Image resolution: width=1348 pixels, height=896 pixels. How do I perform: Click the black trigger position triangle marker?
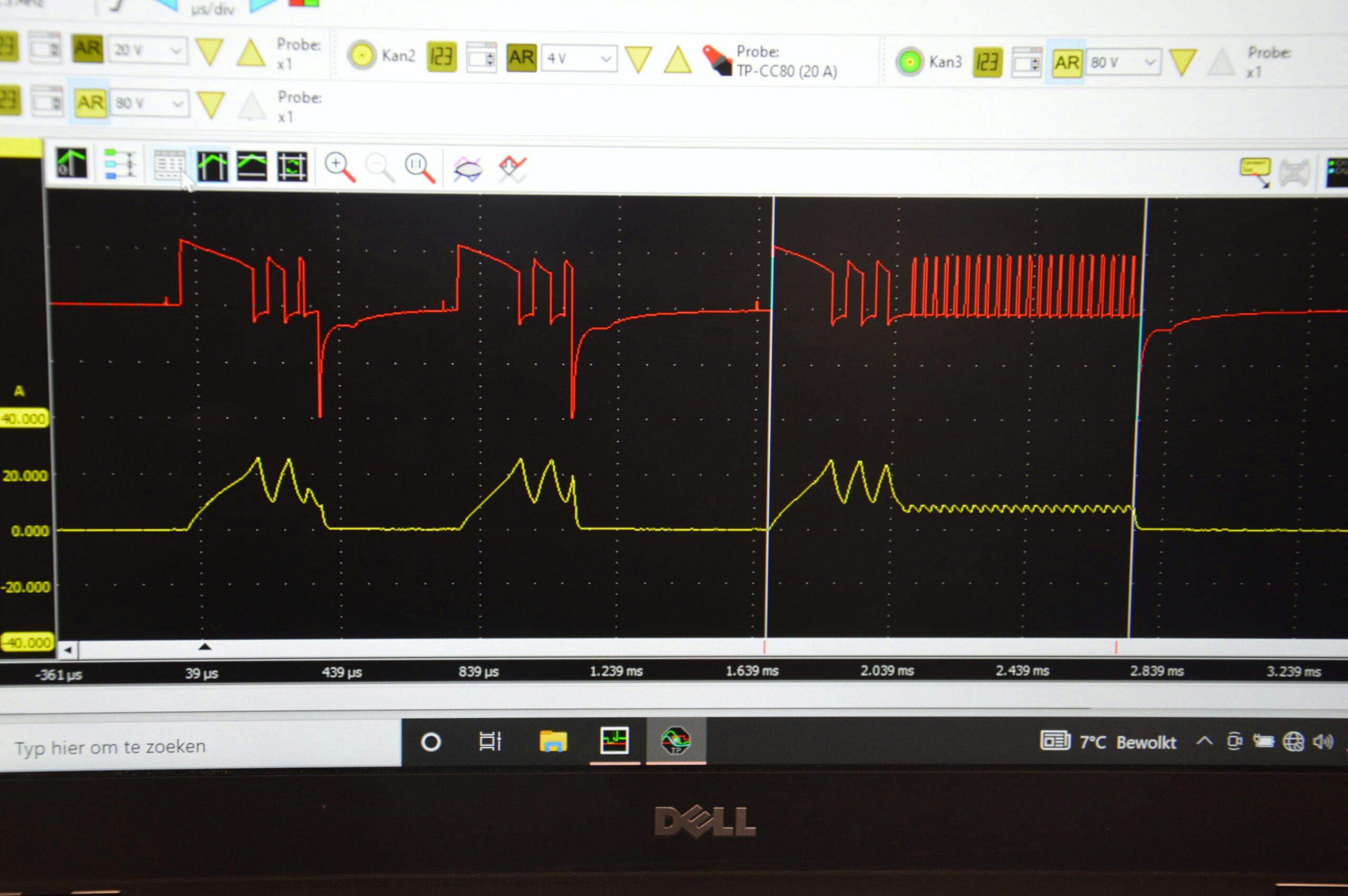point(205,647)
